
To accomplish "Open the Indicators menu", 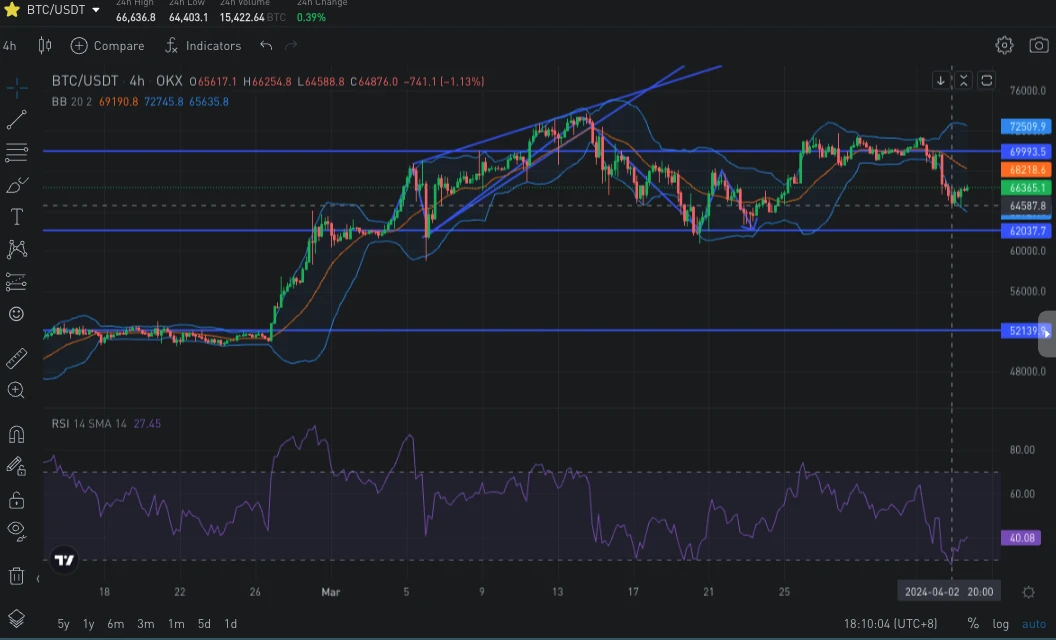I will tap(203, 46).
